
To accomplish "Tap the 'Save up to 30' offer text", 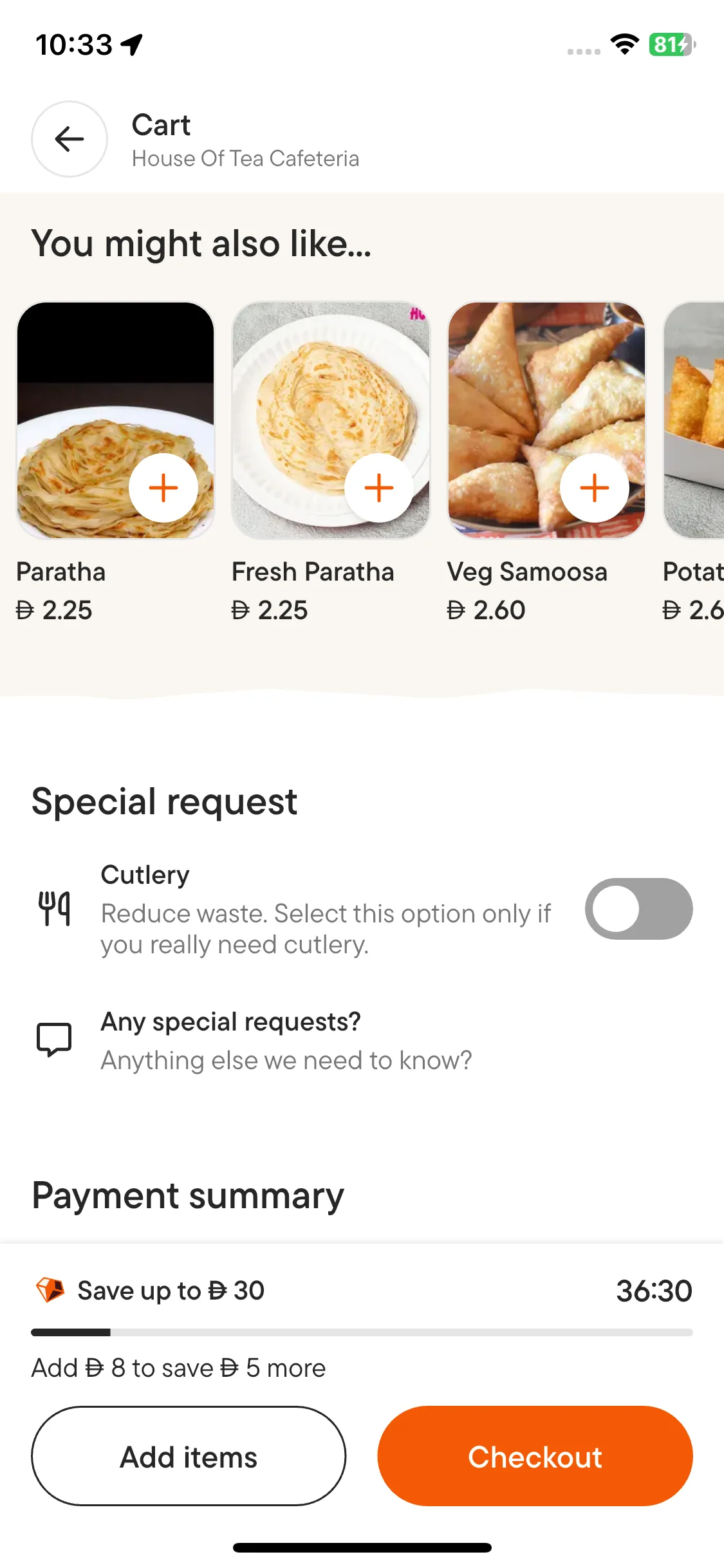I will click(171, 1291).
